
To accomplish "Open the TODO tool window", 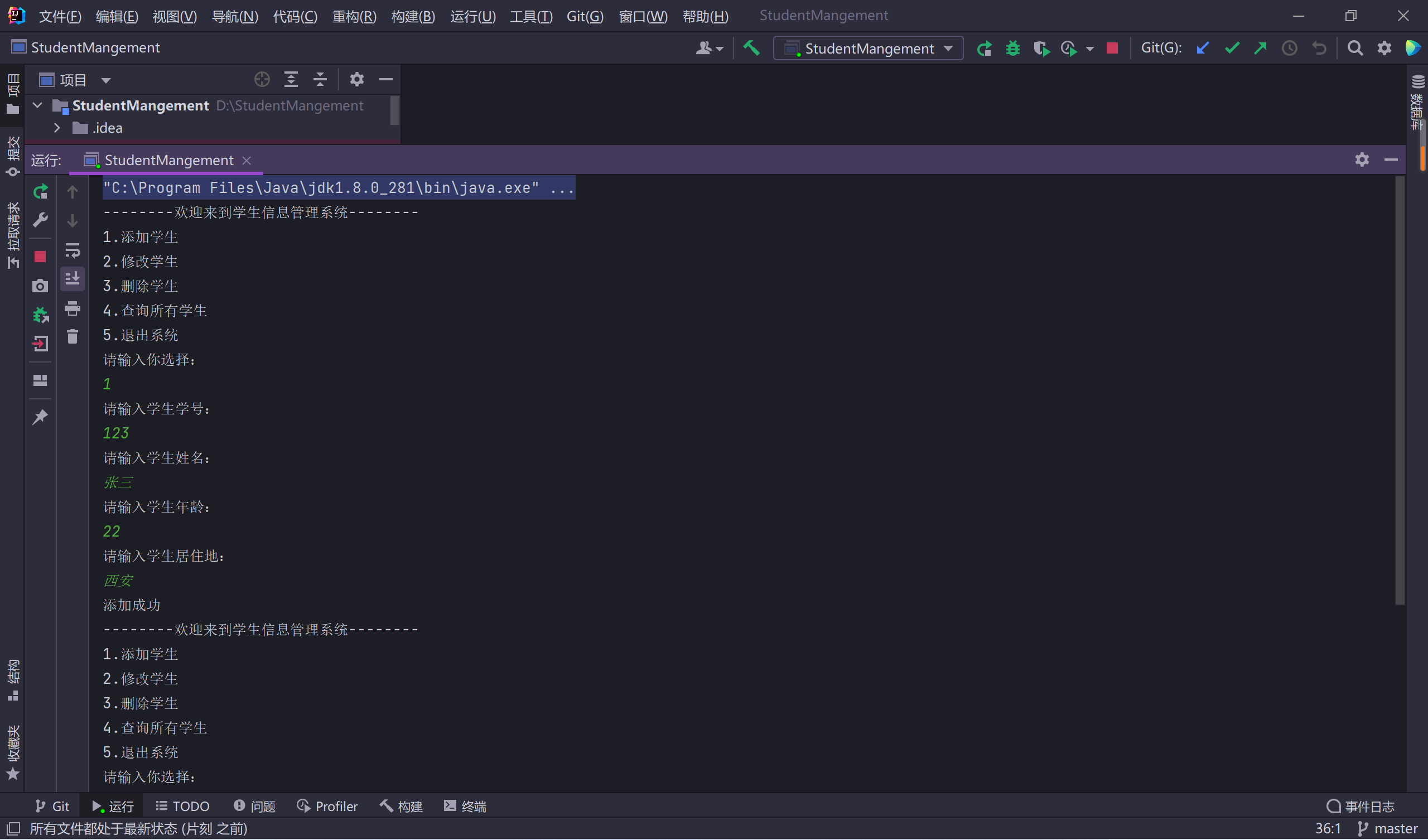I will click(183, 805).
